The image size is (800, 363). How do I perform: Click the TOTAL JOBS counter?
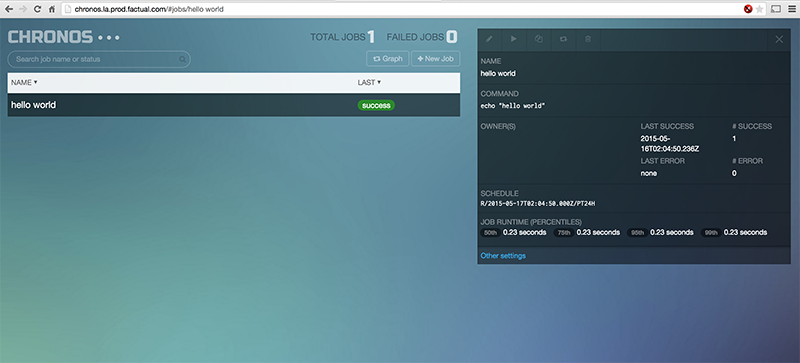click(343, 37)
